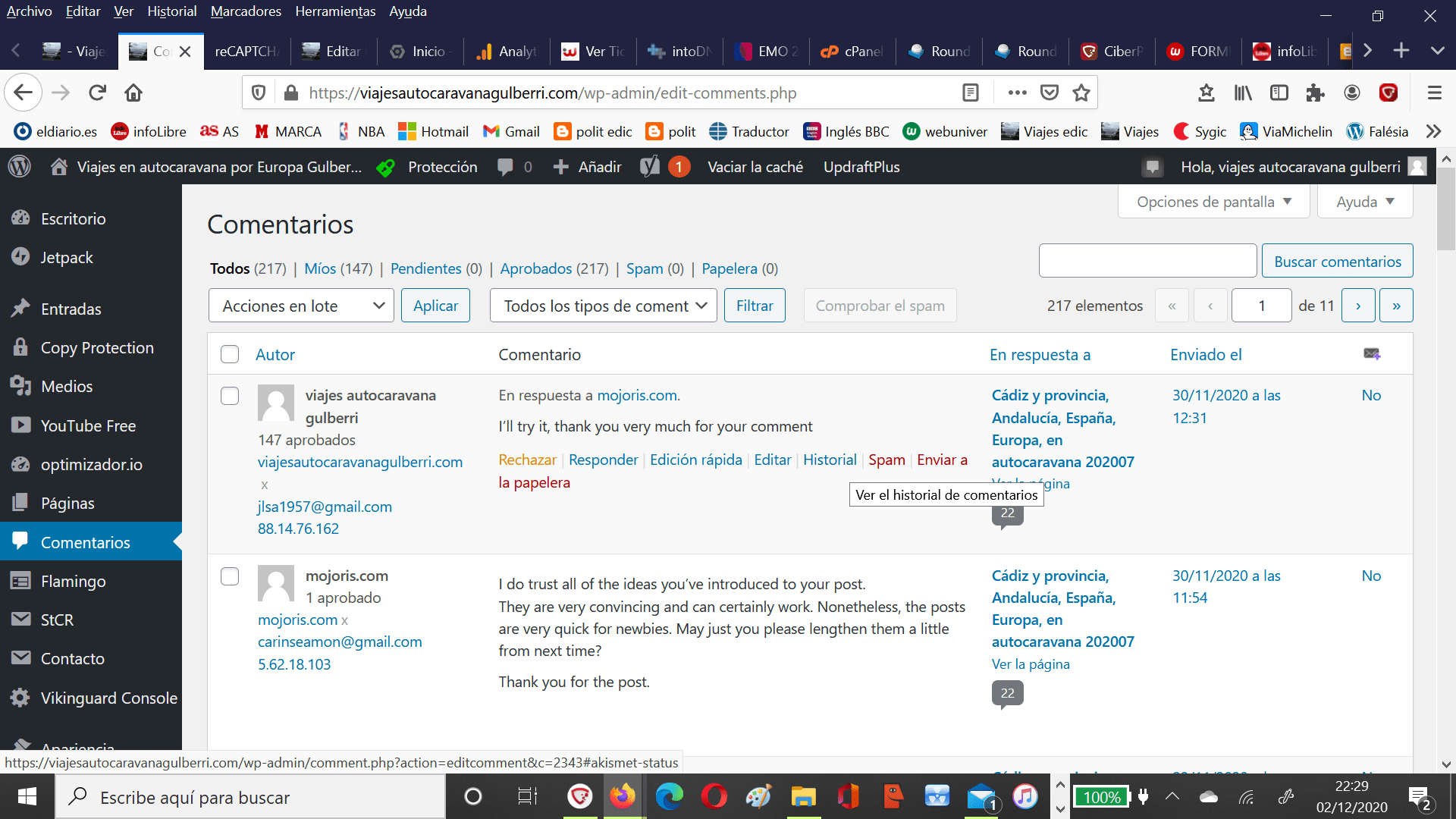
Task: Mark first comment as Spam
Action: (x=886, y=460)
